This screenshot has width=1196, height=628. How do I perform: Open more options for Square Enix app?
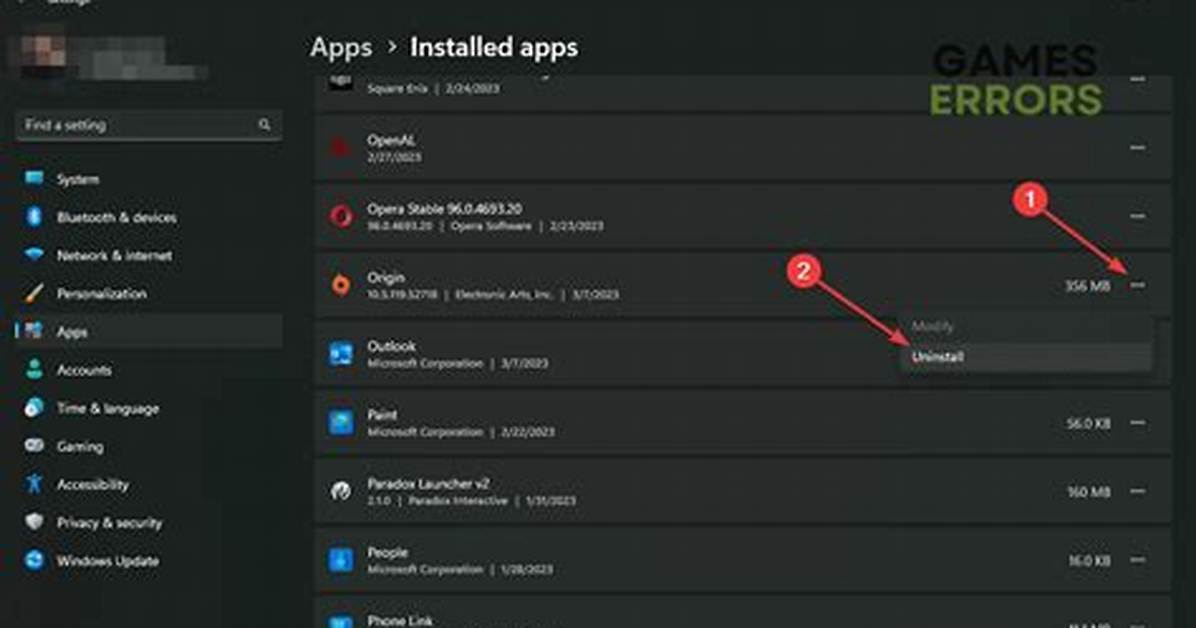1137,79
